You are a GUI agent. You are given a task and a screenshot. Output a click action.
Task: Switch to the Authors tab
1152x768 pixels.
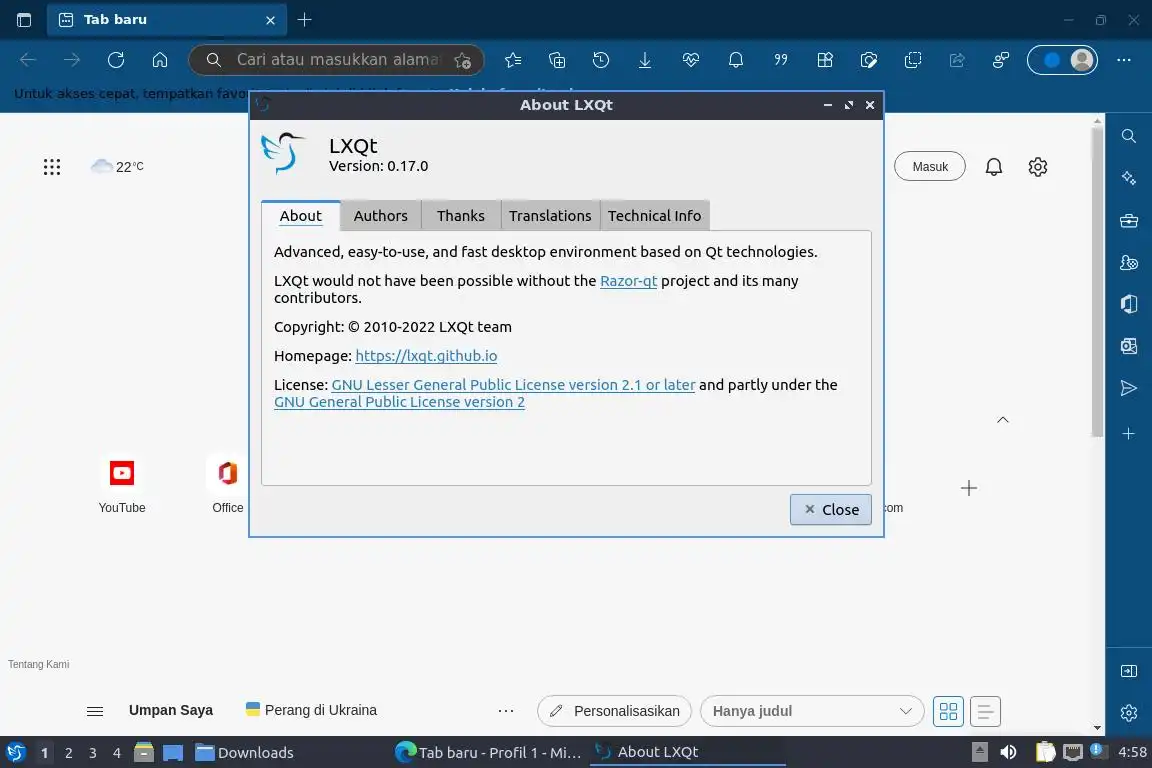[x=381, y=215]
